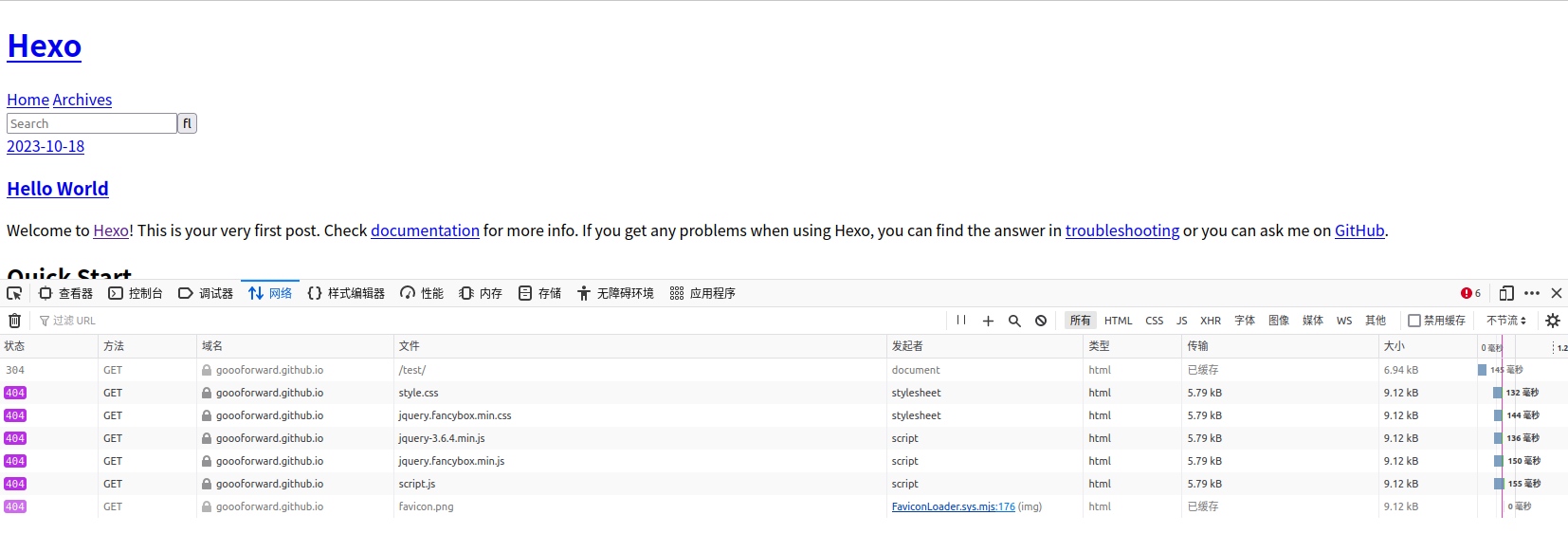This screenshot has width=1568, height=552.
Task: Toggle the WS request filter
Action: (x=1344, y=321)
